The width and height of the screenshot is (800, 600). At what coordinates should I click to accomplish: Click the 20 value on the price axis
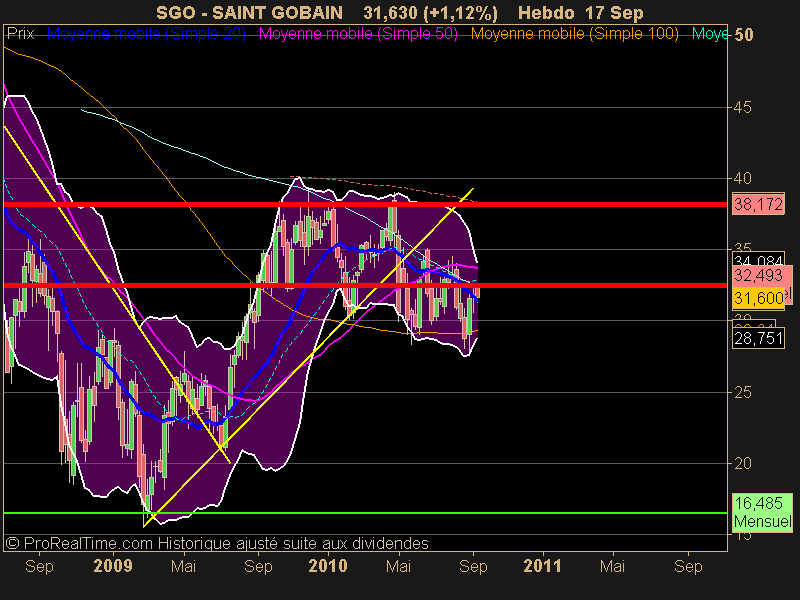coord(742,463)
